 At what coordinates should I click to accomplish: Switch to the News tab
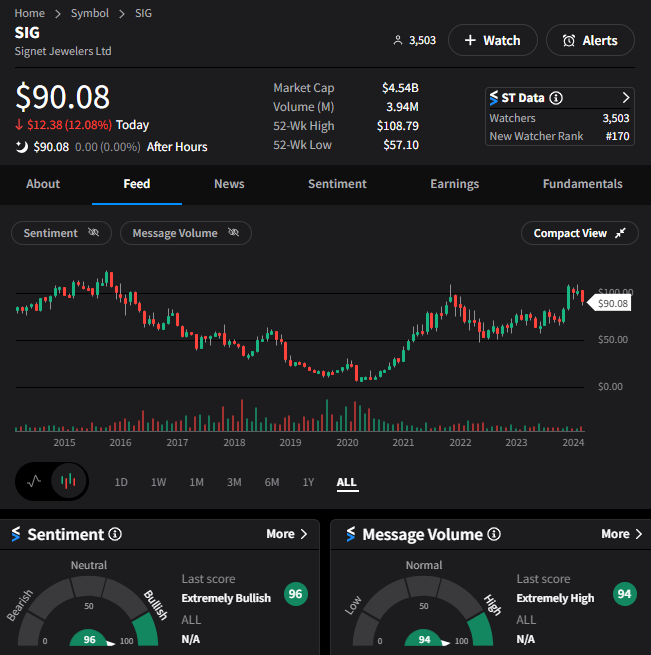229,184
